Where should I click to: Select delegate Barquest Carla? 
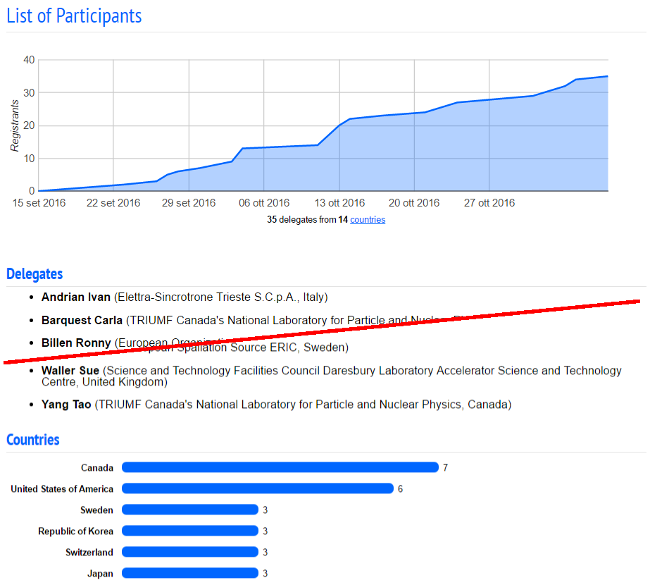pos(82,321)
